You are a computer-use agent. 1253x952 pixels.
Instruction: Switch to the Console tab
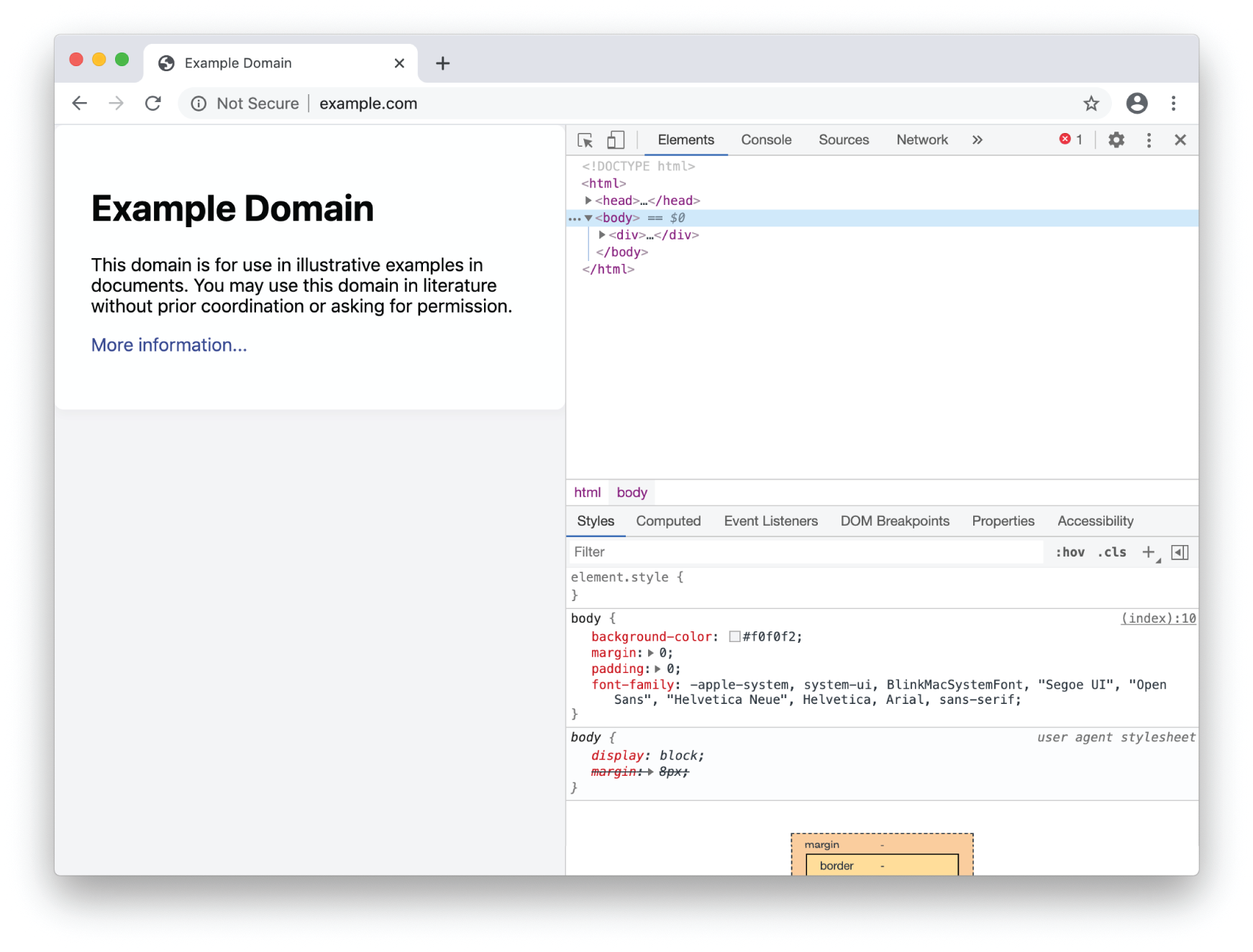765,139
